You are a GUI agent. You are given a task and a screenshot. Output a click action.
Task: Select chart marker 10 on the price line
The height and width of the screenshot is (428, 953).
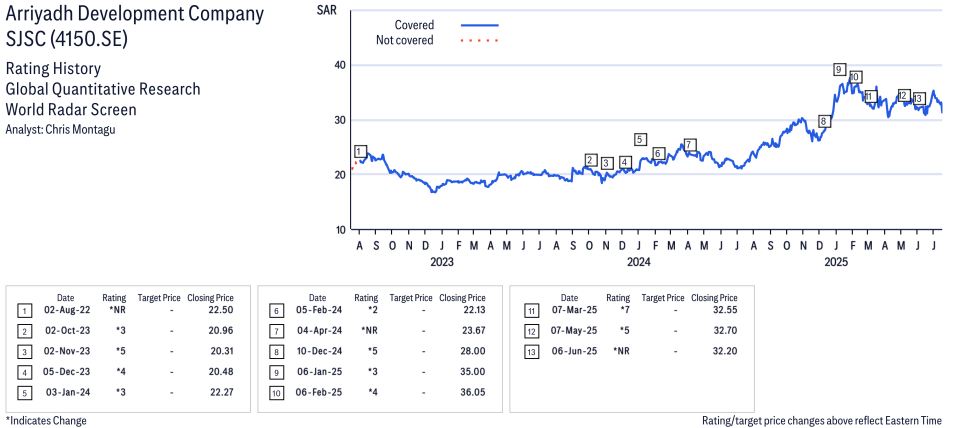[855, 77]
